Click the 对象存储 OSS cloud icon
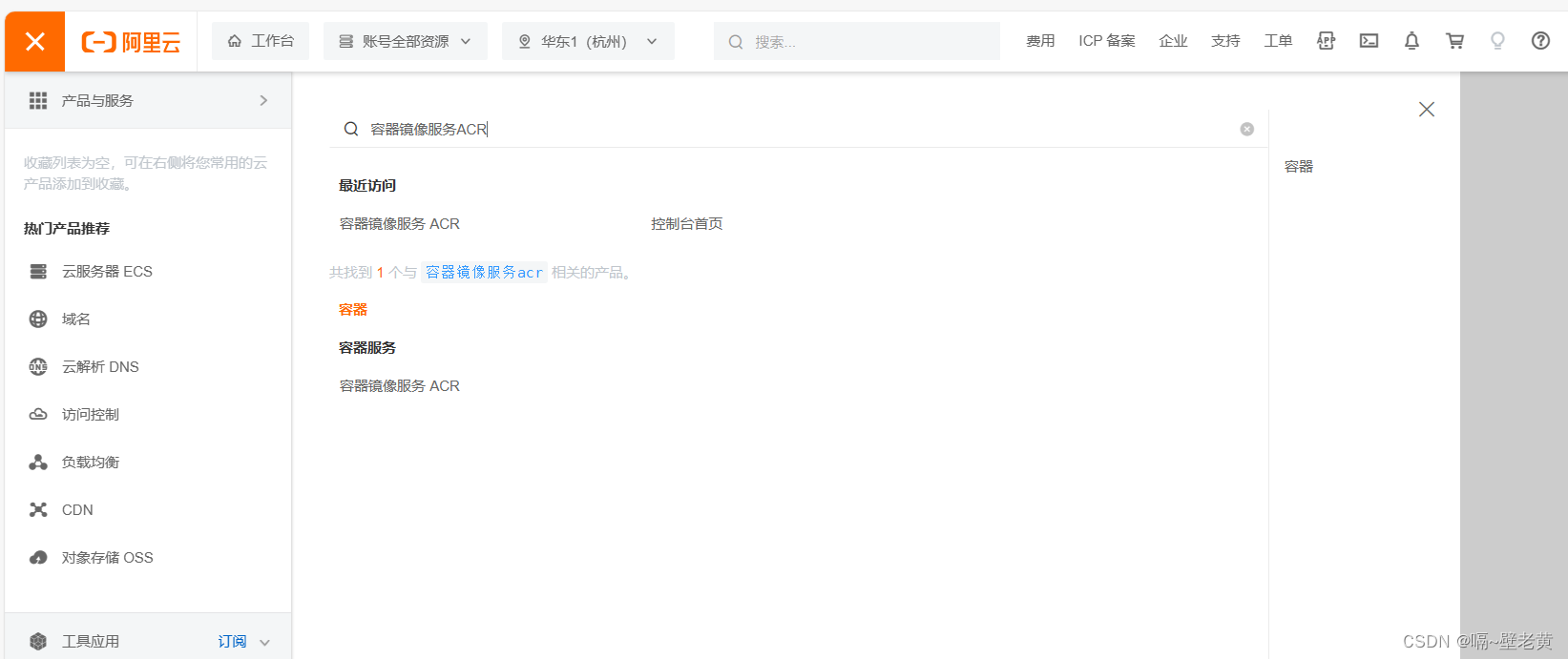The image size is (1568, 659). (38, 558)
